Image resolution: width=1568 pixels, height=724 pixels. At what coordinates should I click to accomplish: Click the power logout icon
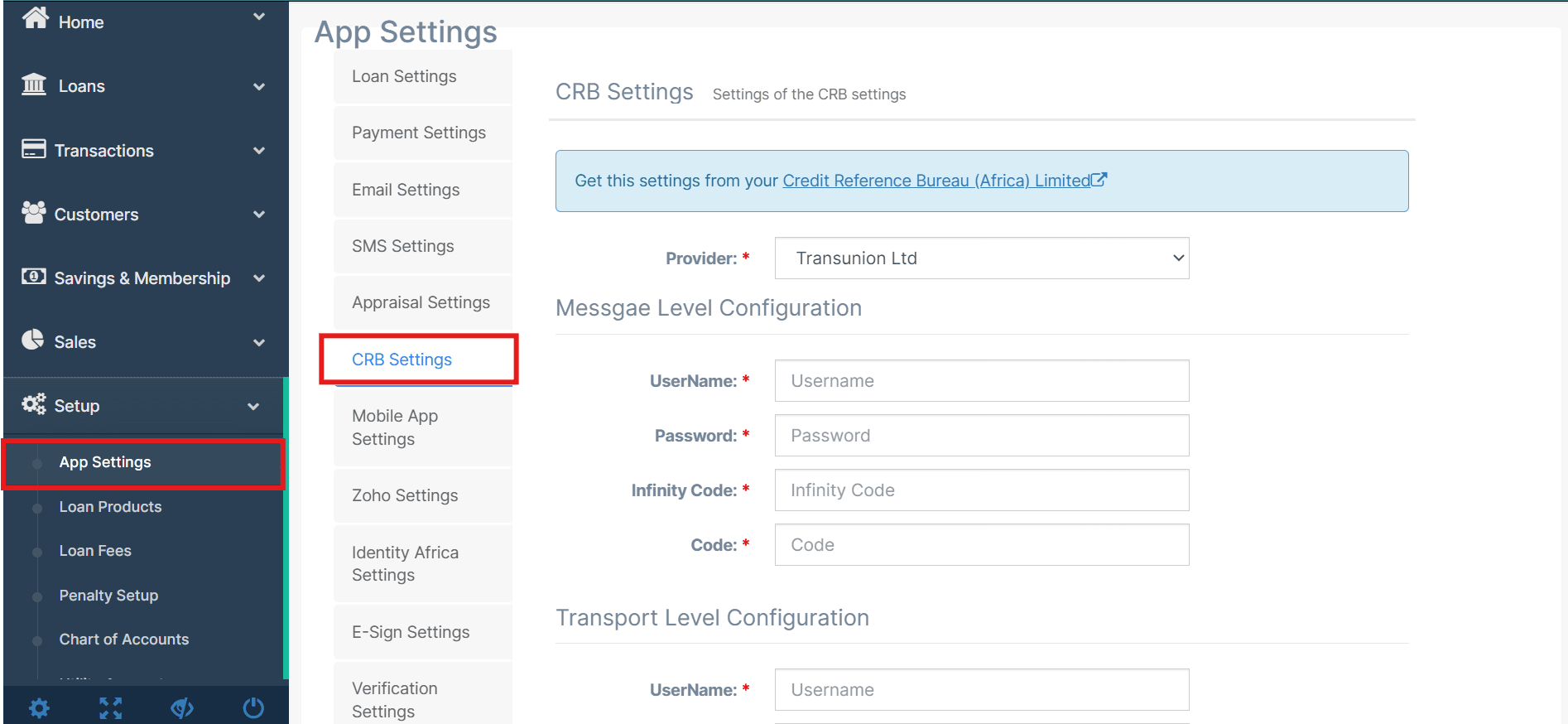tap(253, 708)
